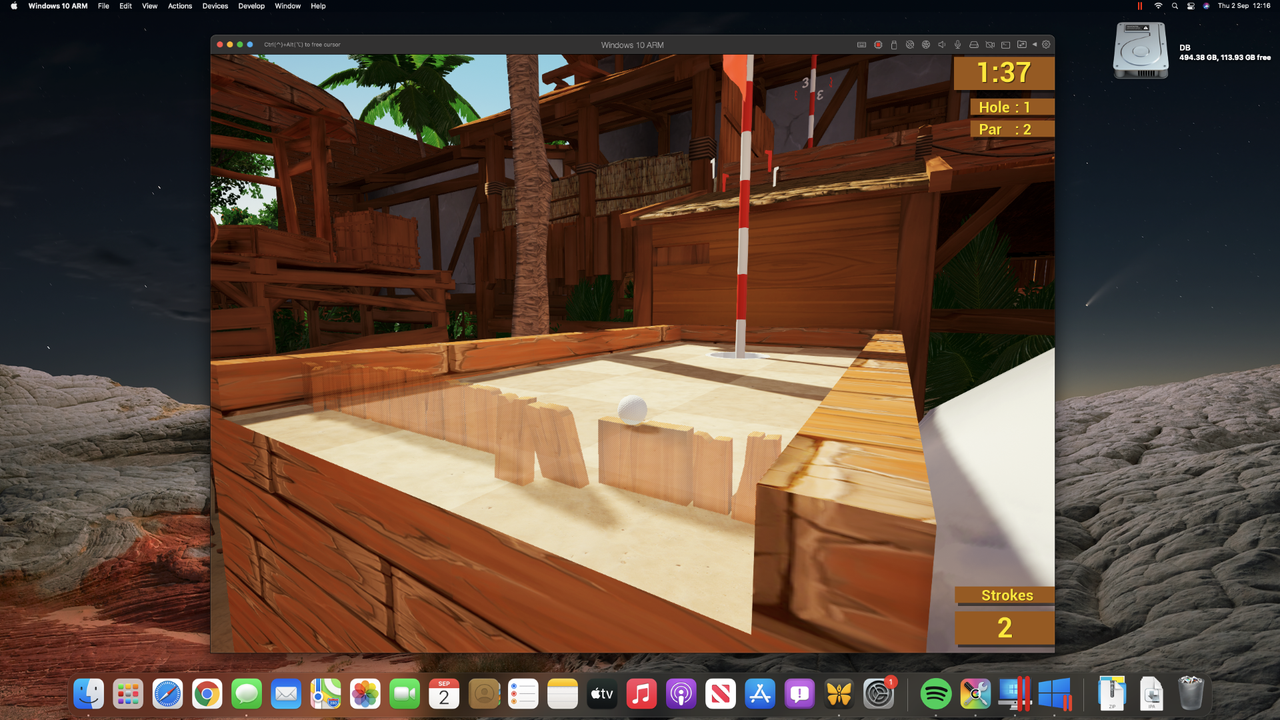Click the Hole : 1 label
Screen dimensions: 1280x720
(x=1012, y=107)
